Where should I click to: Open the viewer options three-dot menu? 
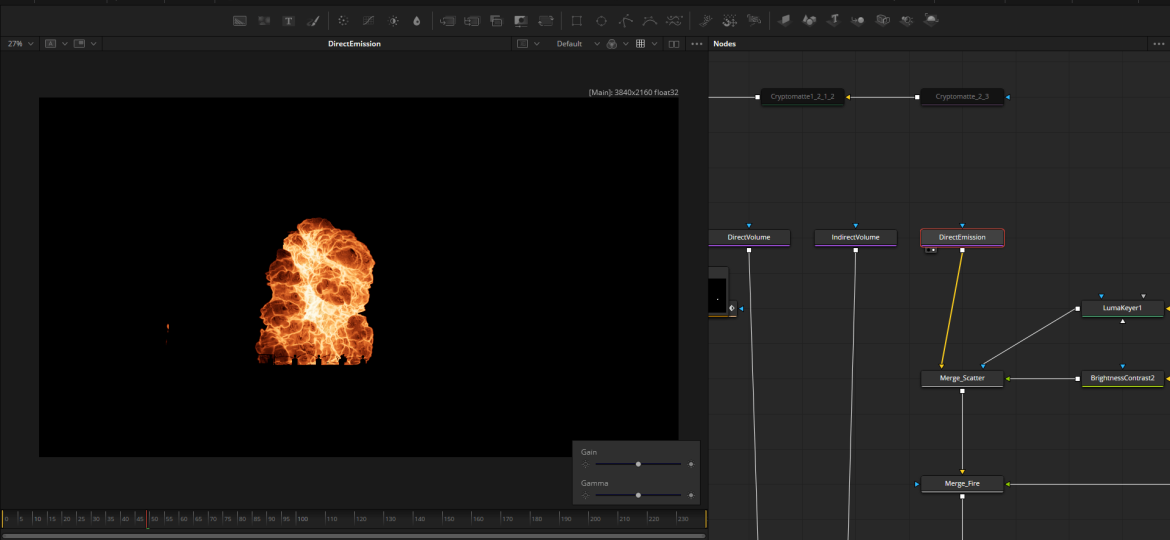point(697,44)
